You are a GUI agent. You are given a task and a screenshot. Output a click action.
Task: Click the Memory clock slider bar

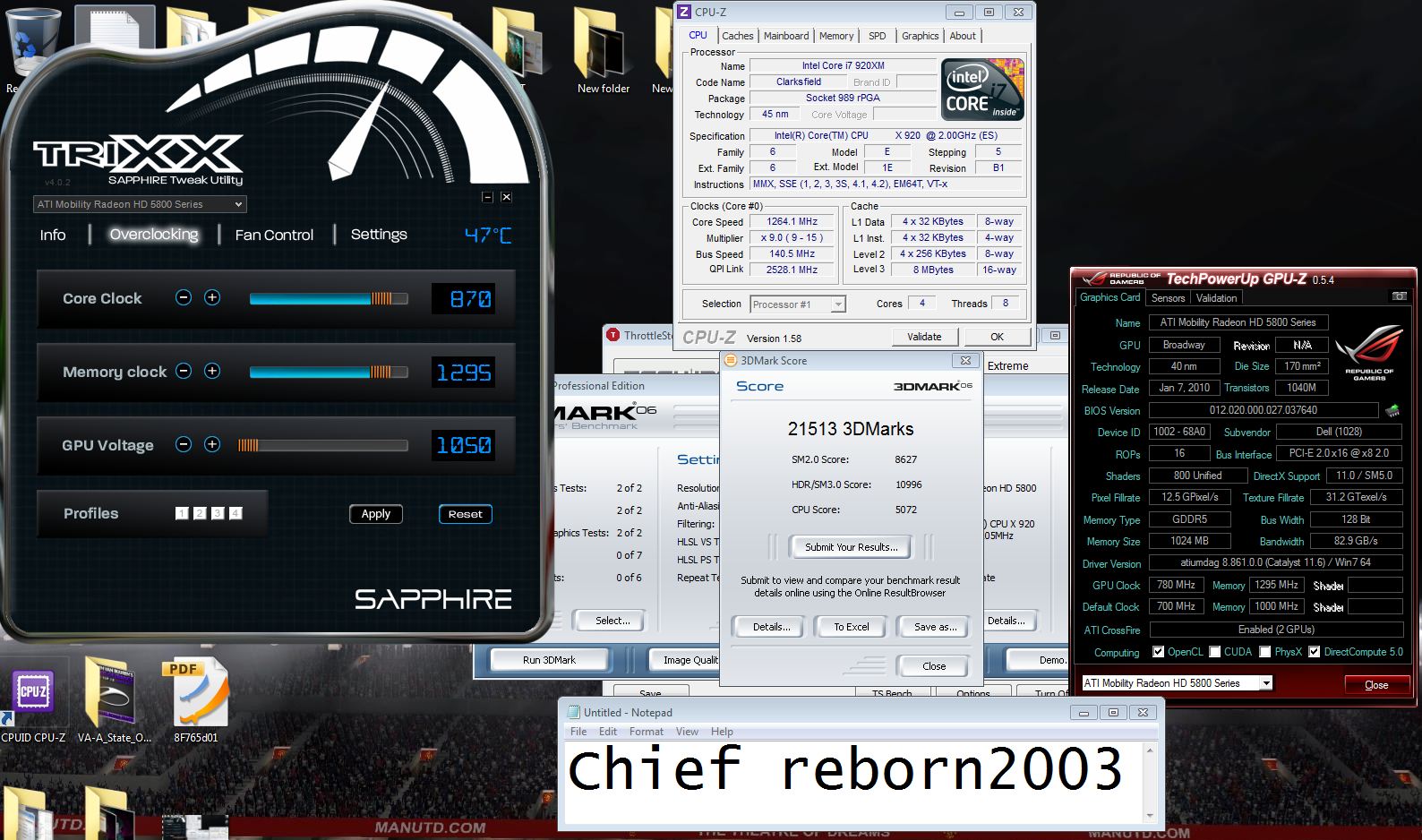click(329, 372)
